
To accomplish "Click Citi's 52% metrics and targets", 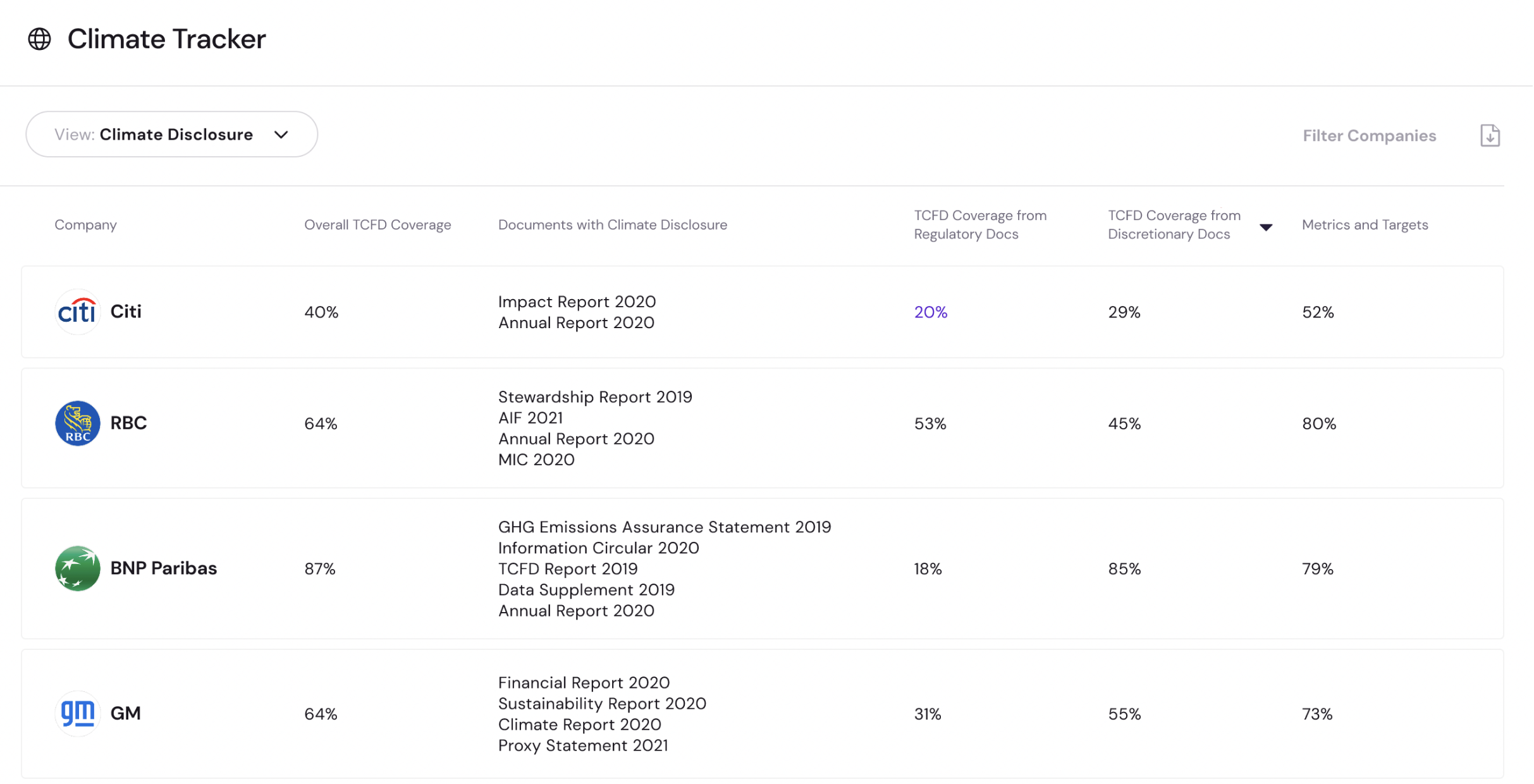I will point(1318,312).
